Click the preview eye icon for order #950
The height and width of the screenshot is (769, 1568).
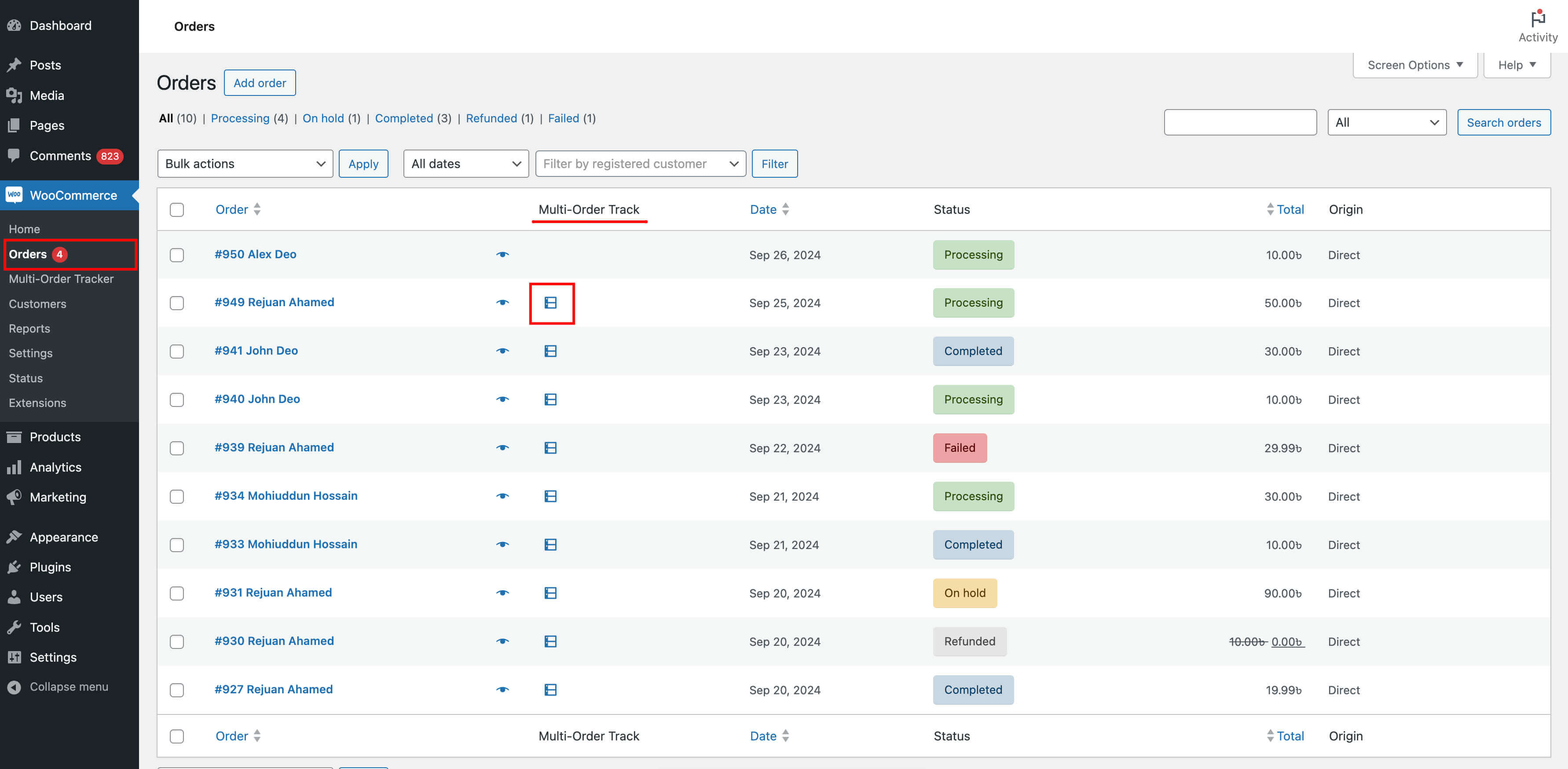click(x=502, y=255)
